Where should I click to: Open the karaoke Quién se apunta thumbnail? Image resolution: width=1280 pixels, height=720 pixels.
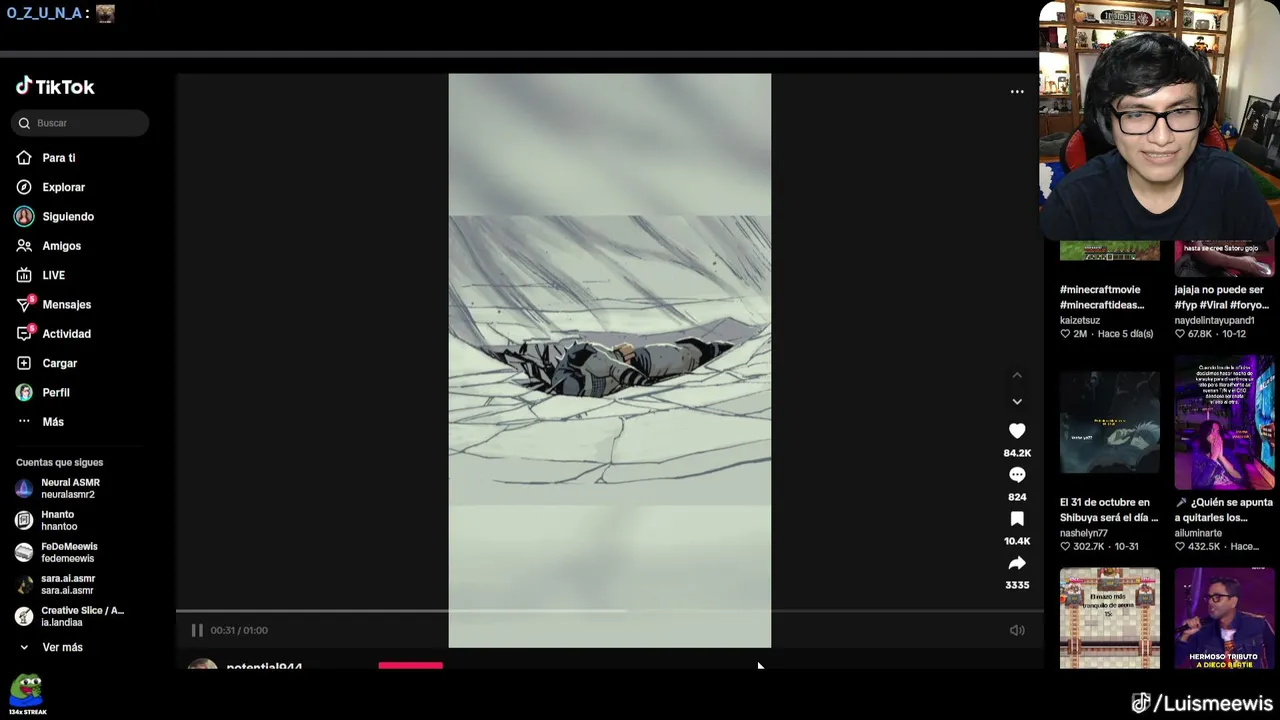1225,422
